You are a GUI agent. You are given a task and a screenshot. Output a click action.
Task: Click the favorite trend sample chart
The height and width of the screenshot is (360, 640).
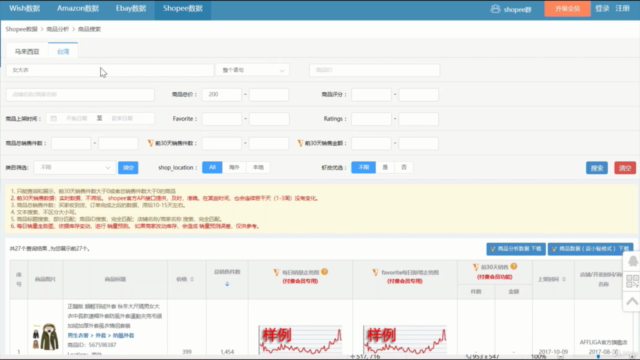[x=404, y=340]
